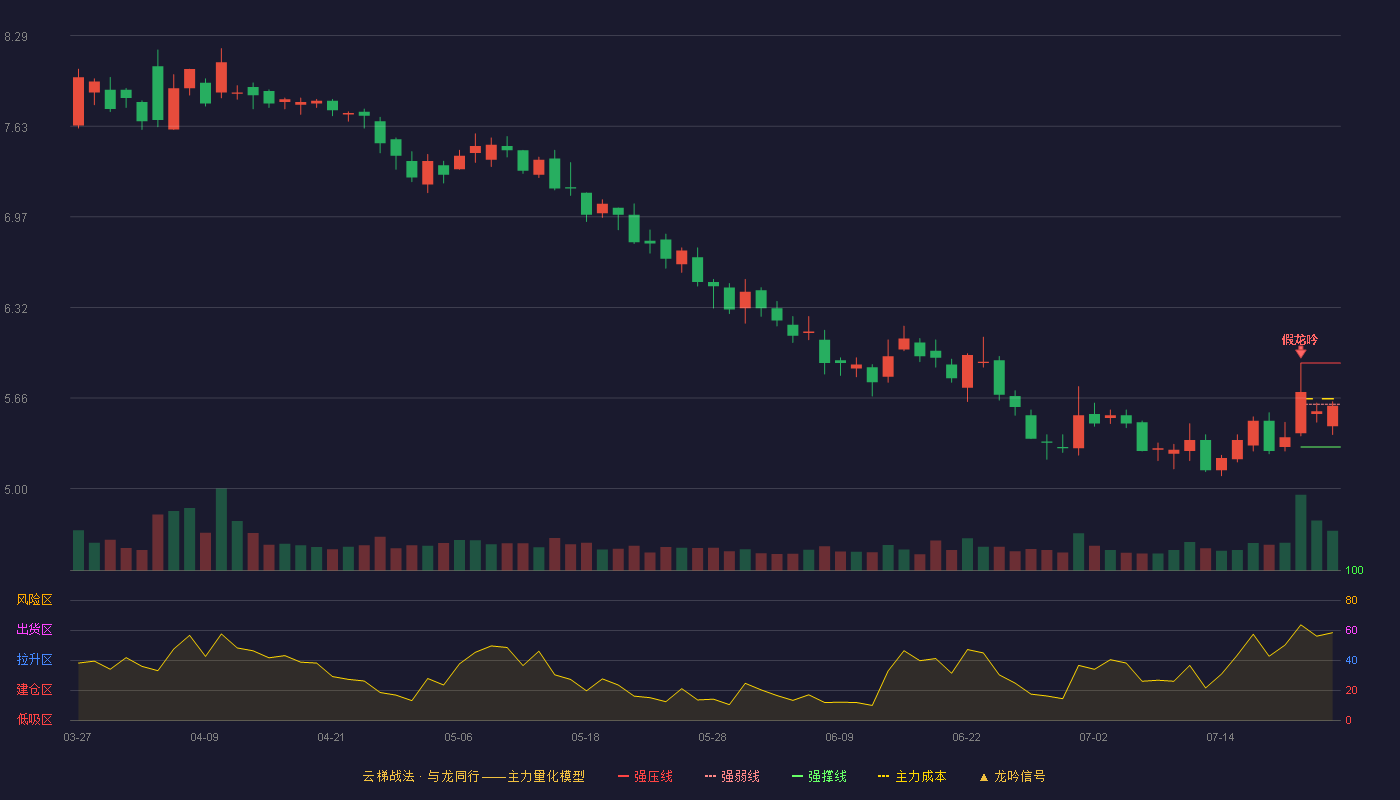Click the 04-09 date label
Image resolution: width=1400 pixels, height=800 pixels.
pyautogui.click(x=204, y=737)
